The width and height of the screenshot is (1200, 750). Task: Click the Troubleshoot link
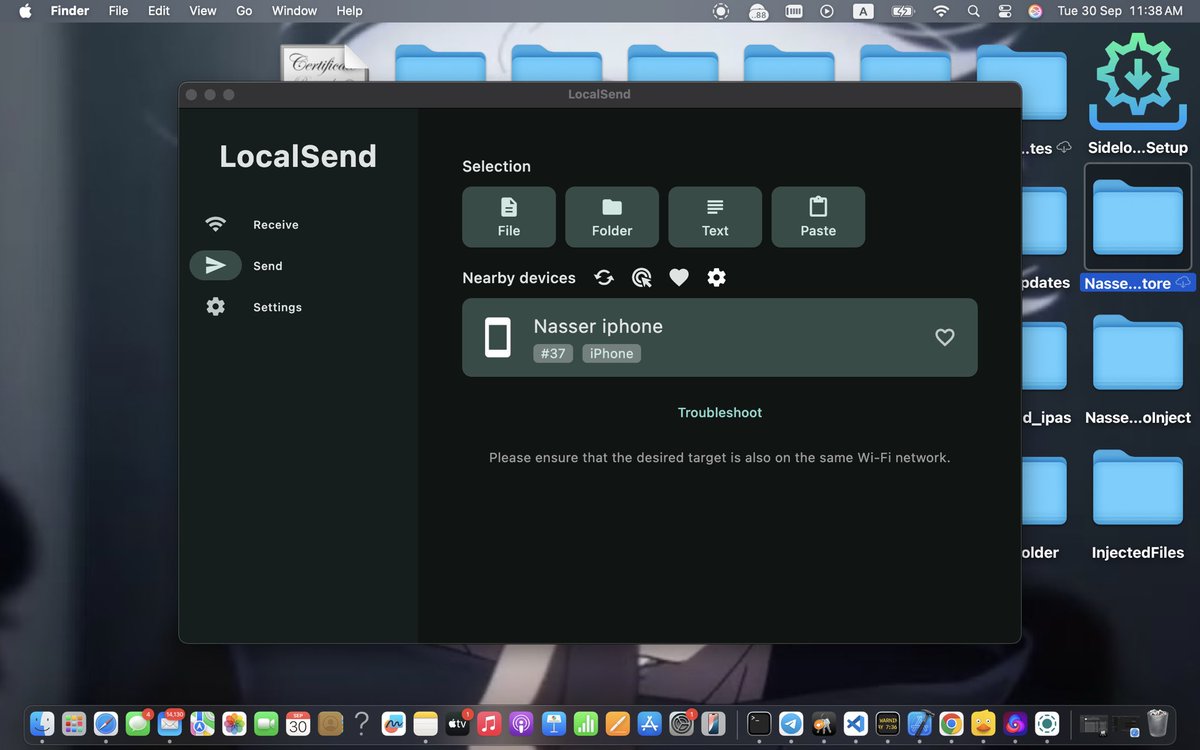point(720,413)
